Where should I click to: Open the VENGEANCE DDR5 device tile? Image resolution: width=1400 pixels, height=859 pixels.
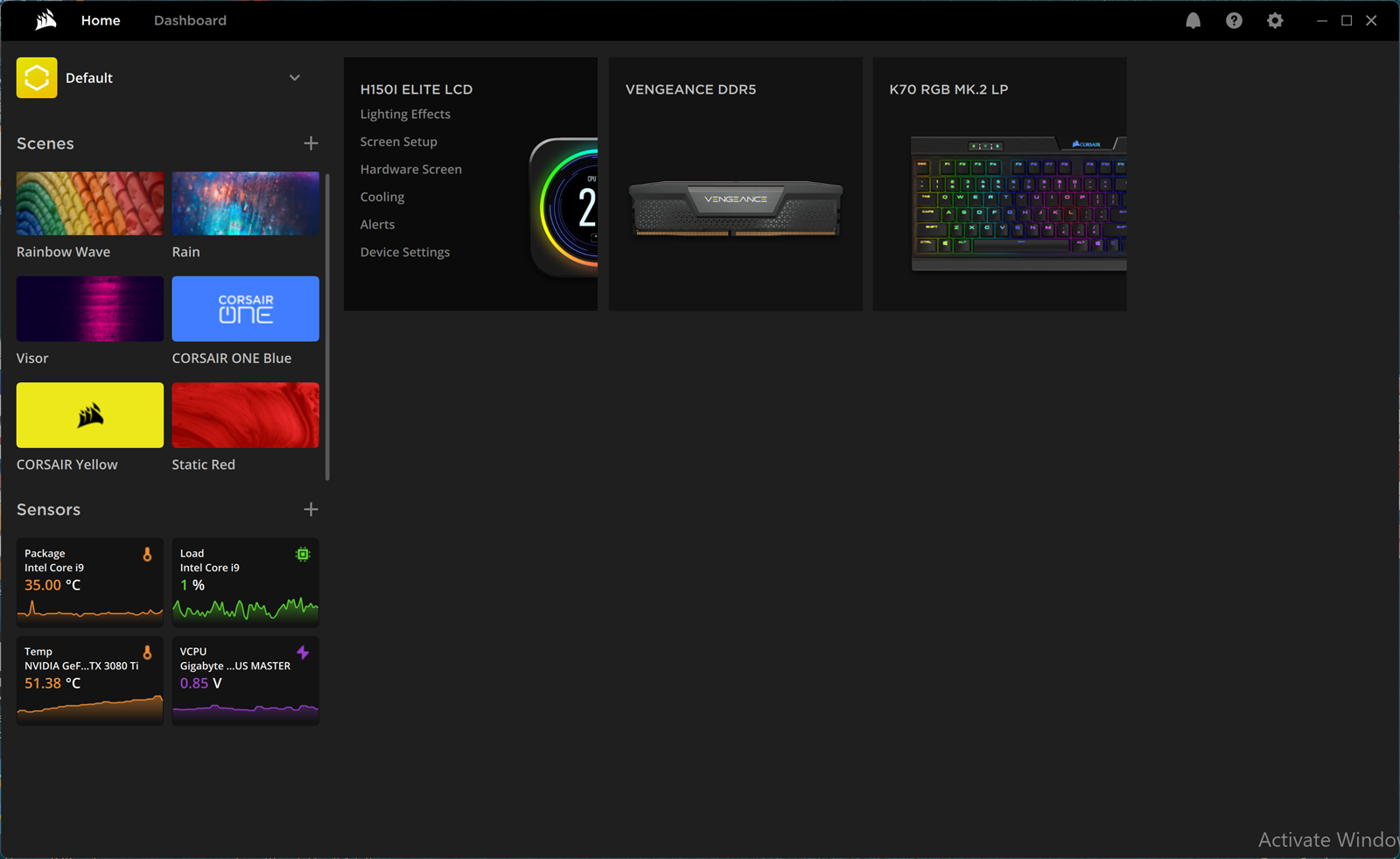point(735,184)
